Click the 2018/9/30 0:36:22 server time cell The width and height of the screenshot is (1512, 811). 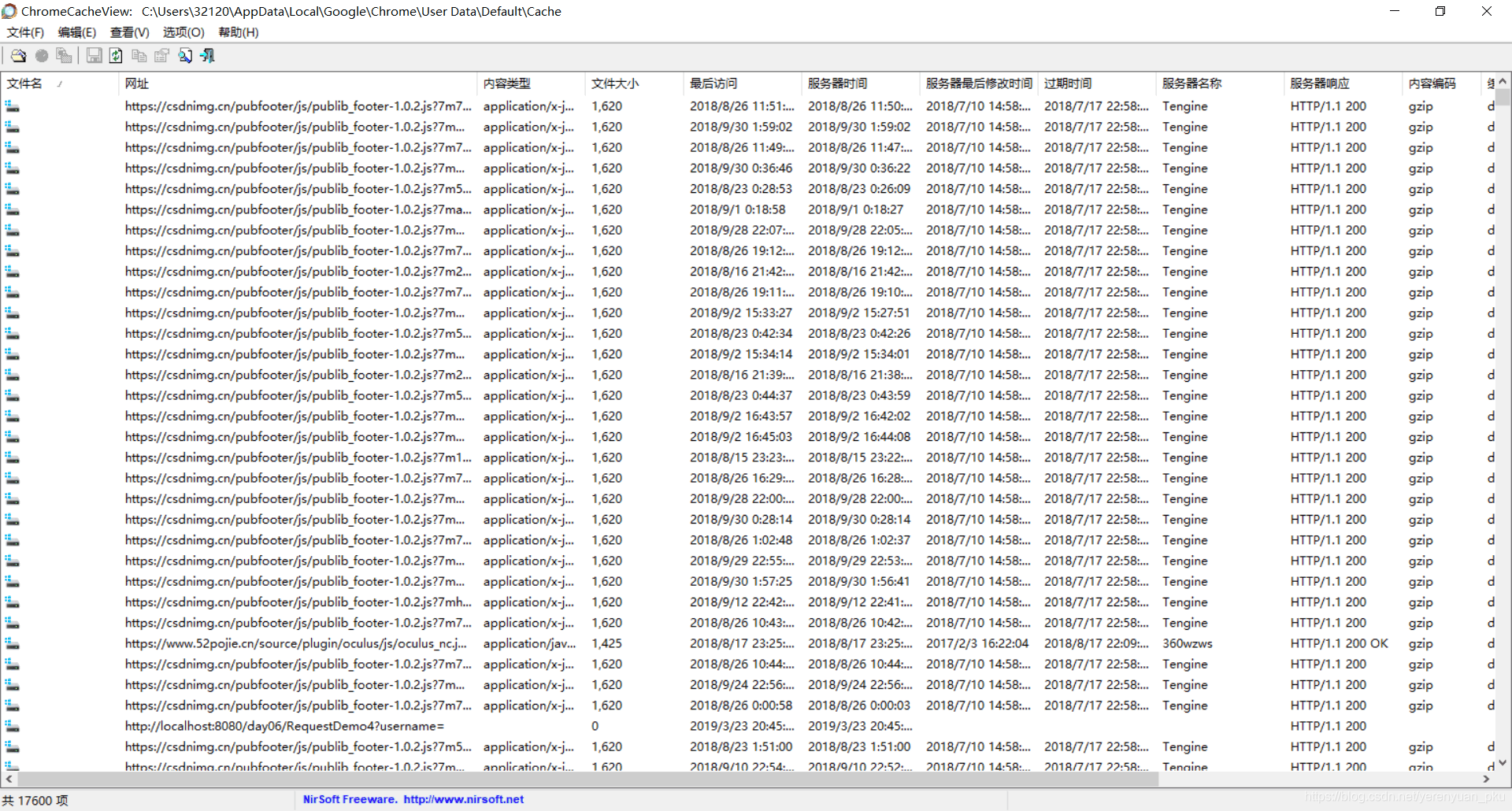pos(859,168)
